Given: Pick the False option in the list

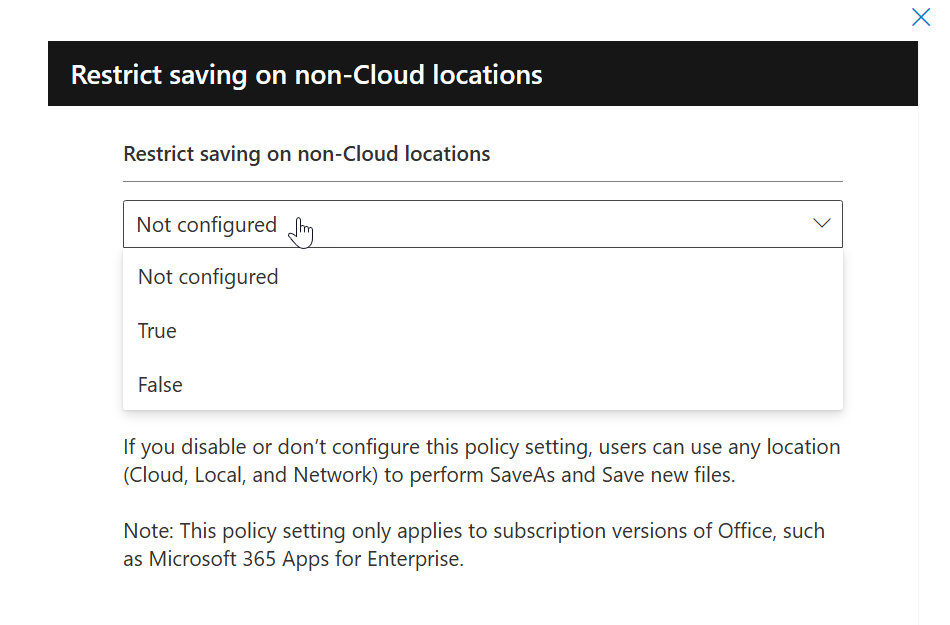Looking at the screenshot, I should click(x=160, y=385).
